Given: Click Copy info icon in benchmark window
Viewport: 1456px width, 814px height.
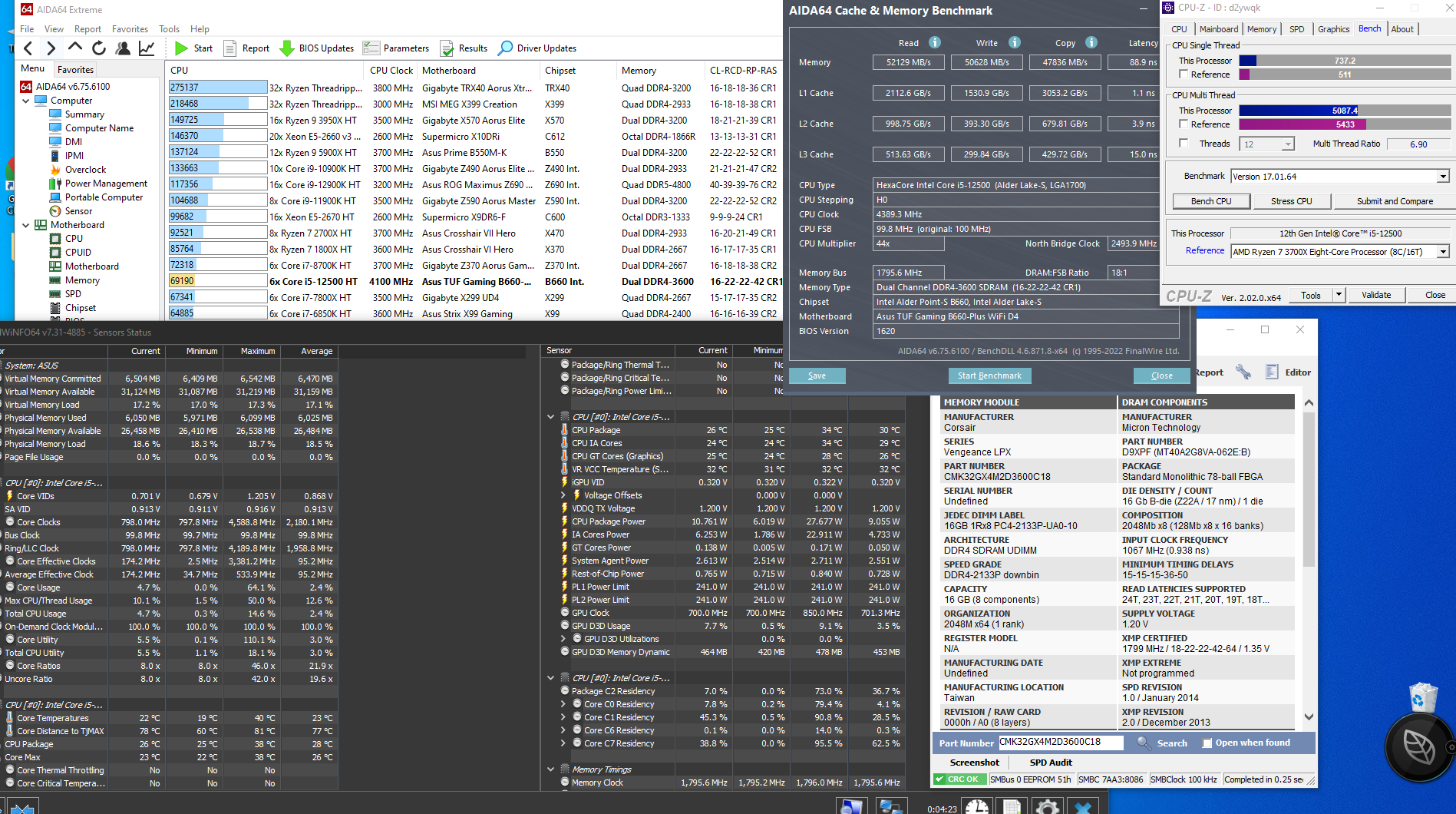Looking at the screenshot, I should pyautogui.click(x=1091, y=42).
